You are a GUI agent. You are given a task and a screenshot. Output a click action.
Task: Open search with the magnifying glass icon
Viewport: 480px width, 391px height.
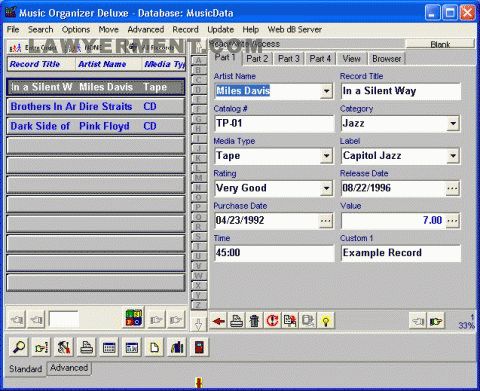point(19,347)
